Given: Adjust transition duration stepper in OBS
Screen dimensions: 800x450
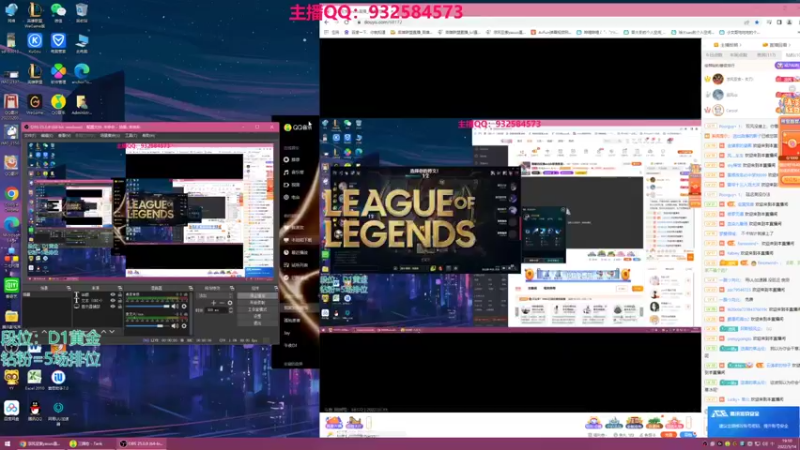Looking at the screenshot, I should click(x=231, y=310).
